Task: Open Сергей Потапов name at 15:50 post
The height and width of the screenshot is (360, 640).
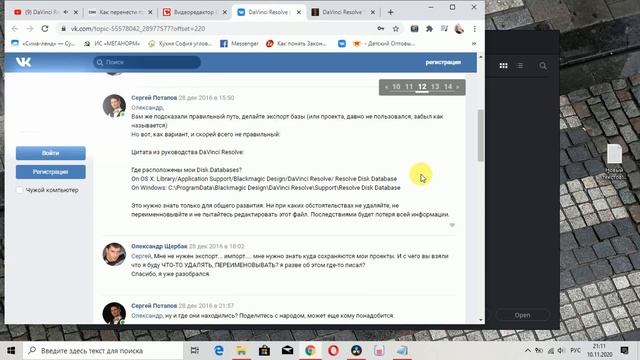Action: click(154, 98)
